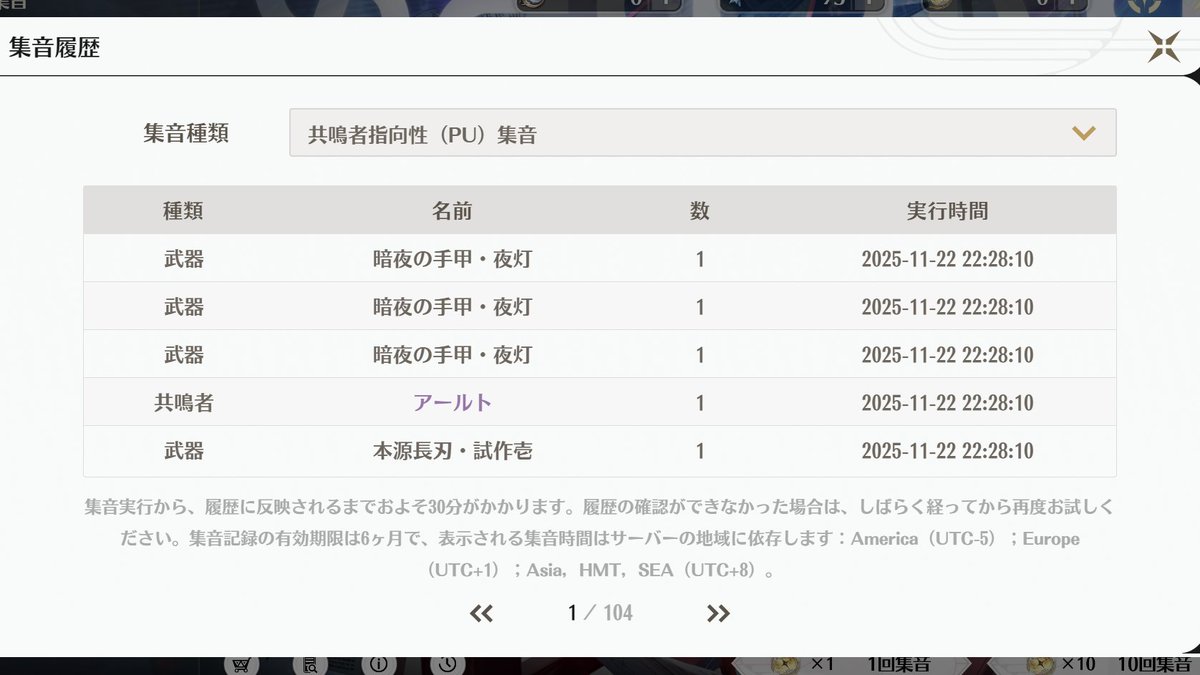Viewport: 1200px width, 675px height.
Task: Open the info icon at bottom
Action: click(x=378, y=665)
